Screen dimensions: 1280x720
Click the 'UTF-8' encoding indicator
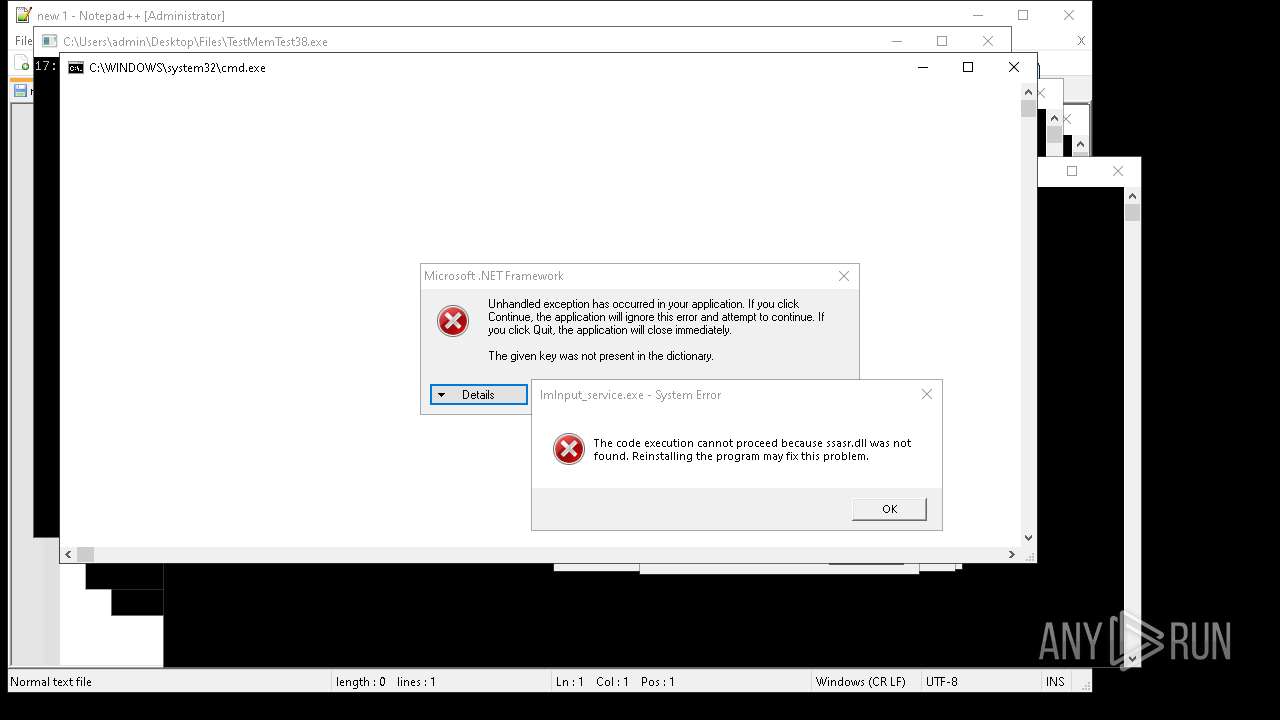(x=942, y=682)
